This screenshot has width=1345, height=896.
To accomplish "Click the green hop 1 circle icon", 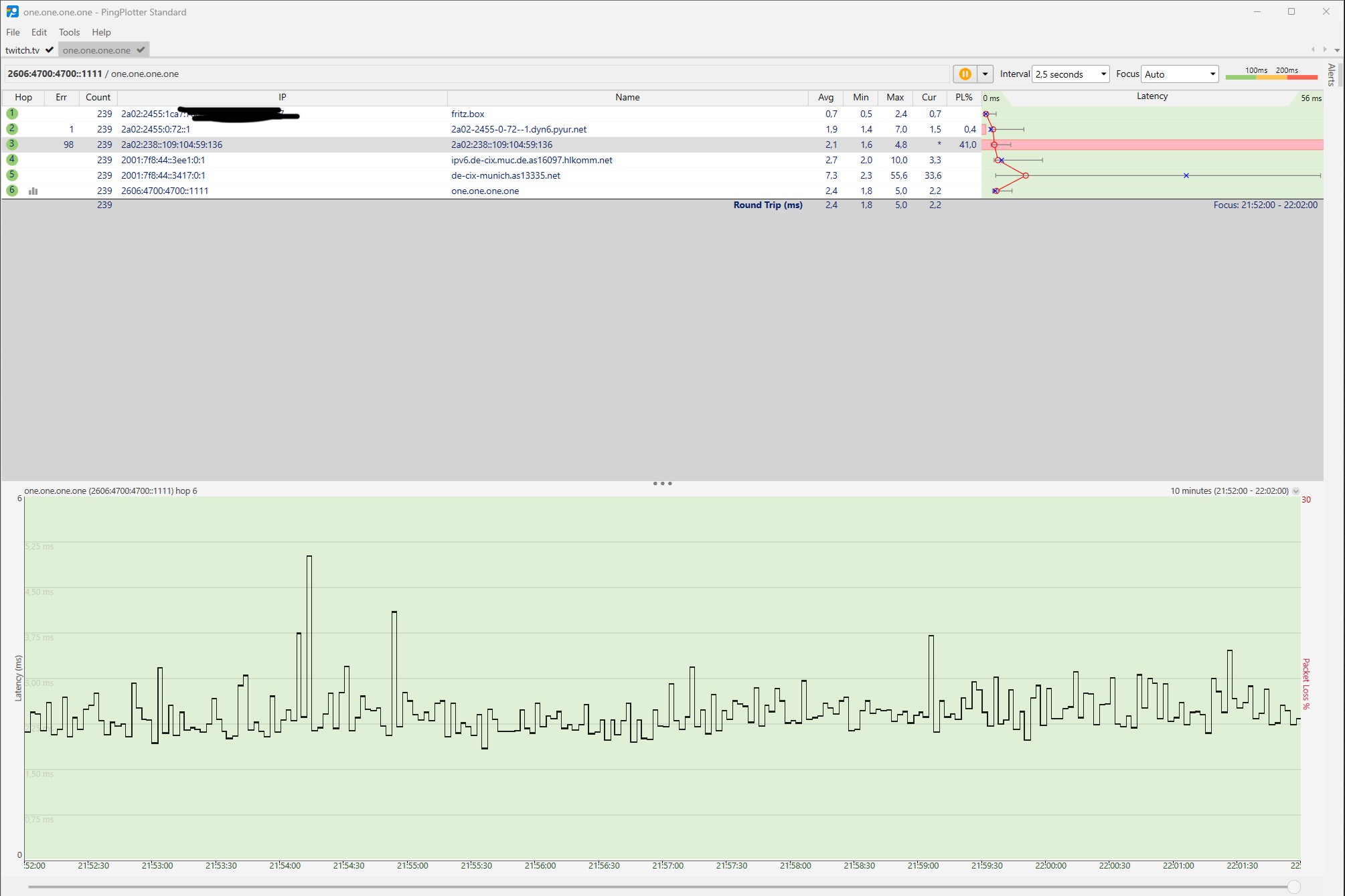I will (x=12, y=114).
